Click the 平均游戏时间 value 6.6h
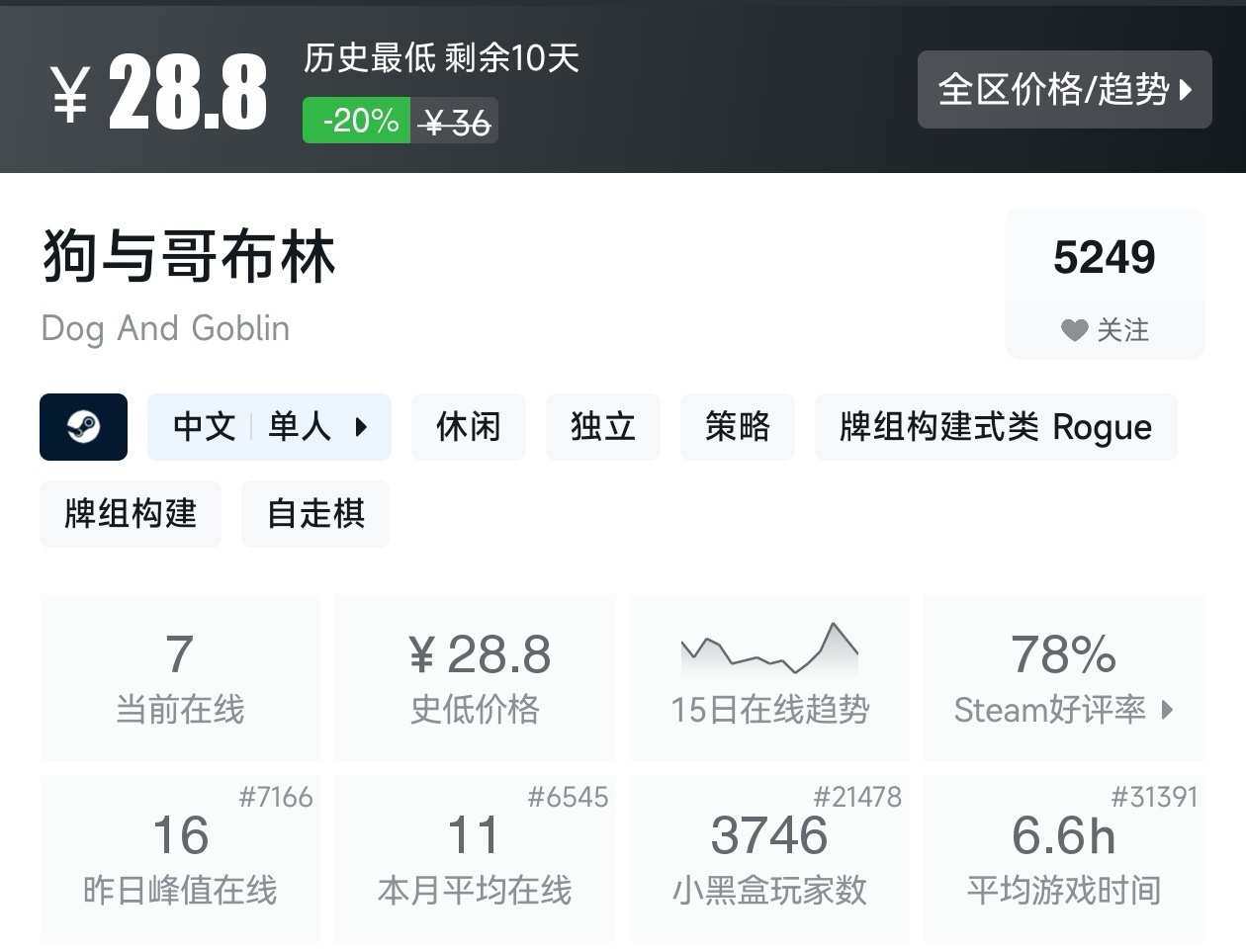 (1064, 836)
